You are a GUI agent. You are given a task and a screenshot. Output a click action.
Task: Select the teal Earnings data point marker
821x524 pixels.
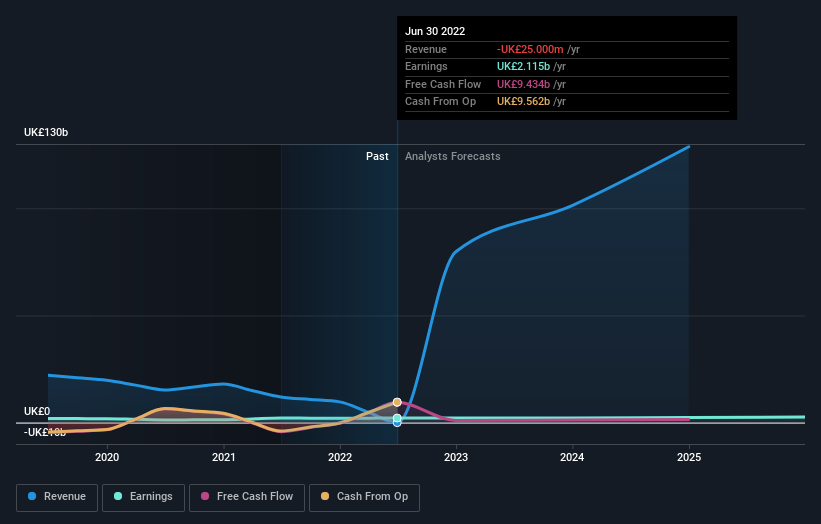[x=397, y=418]
